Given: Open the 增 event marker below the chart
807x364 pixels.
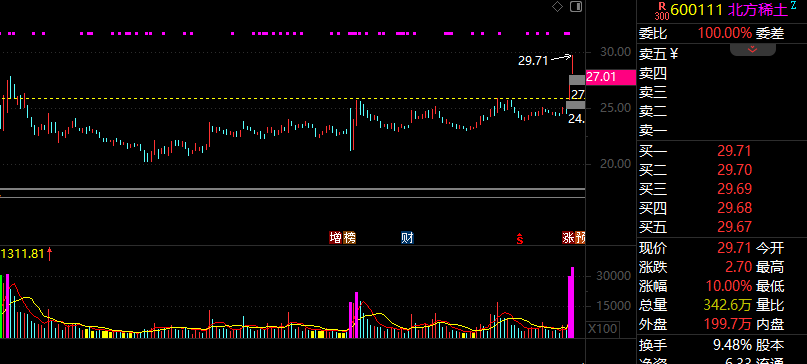Looking at the screenshot, I should 336,238.
